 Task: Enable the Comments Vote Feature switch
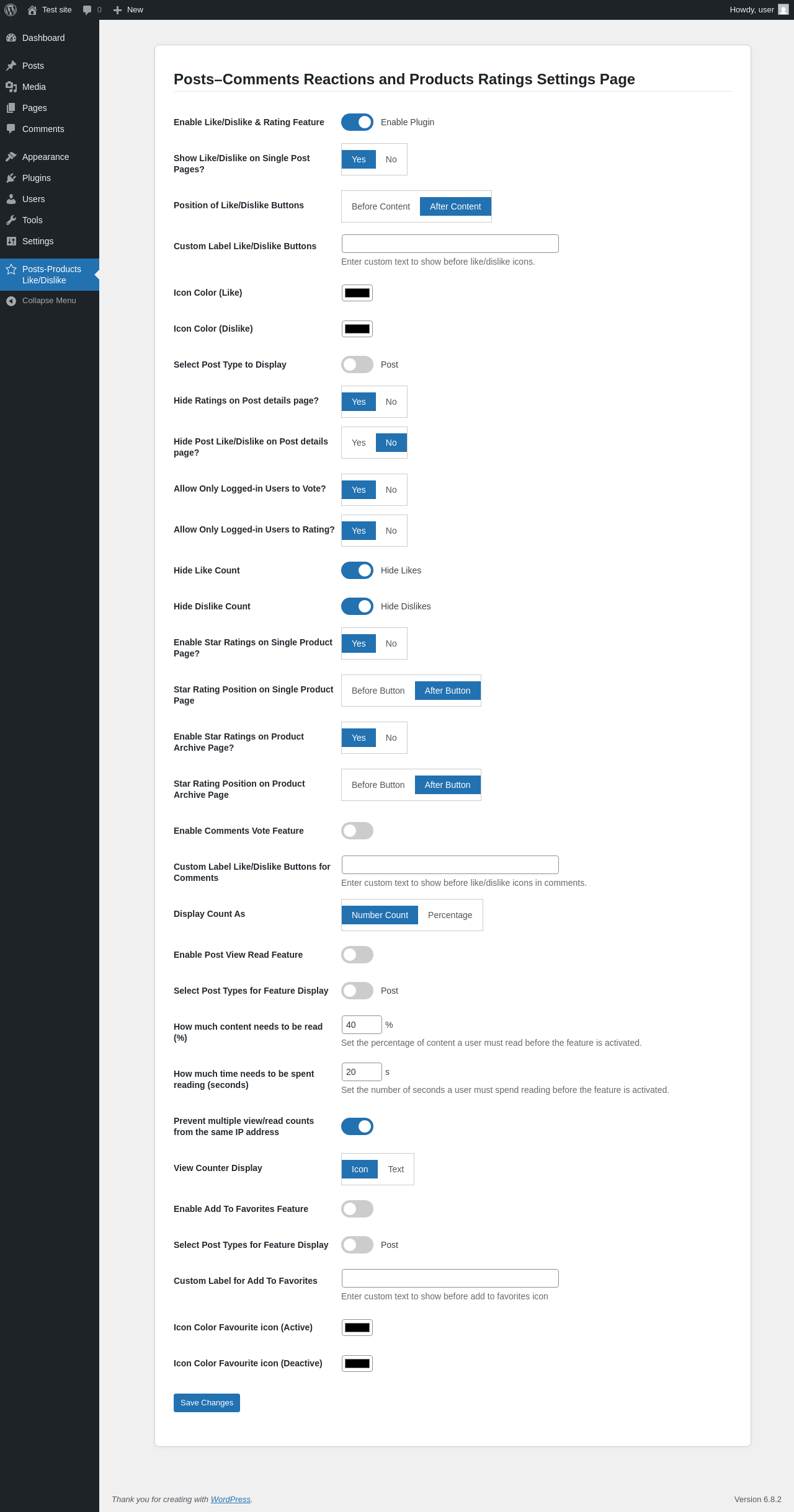tap(357, 831)
